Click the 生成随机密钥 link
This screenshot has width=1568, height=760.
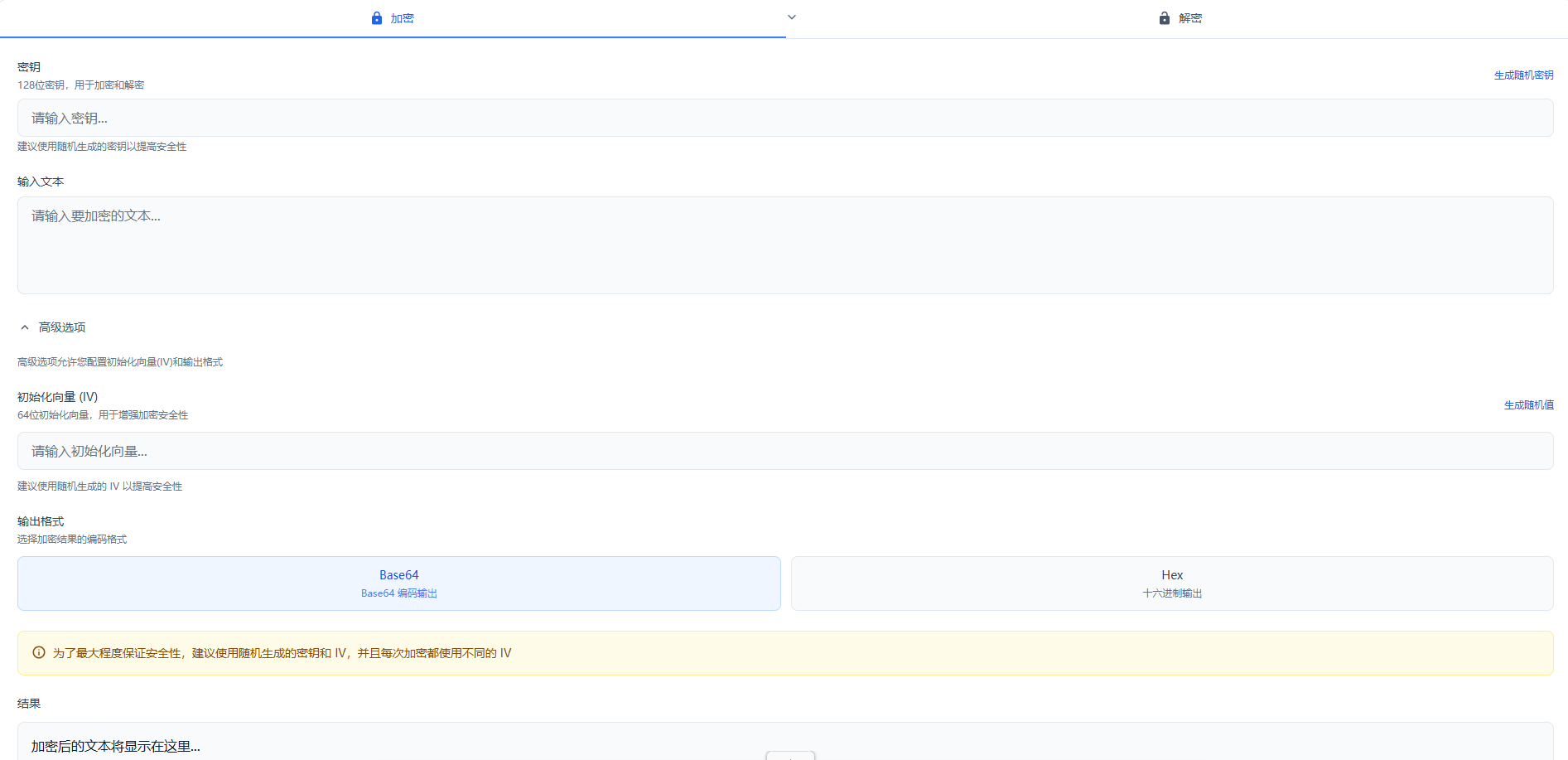1523,75
